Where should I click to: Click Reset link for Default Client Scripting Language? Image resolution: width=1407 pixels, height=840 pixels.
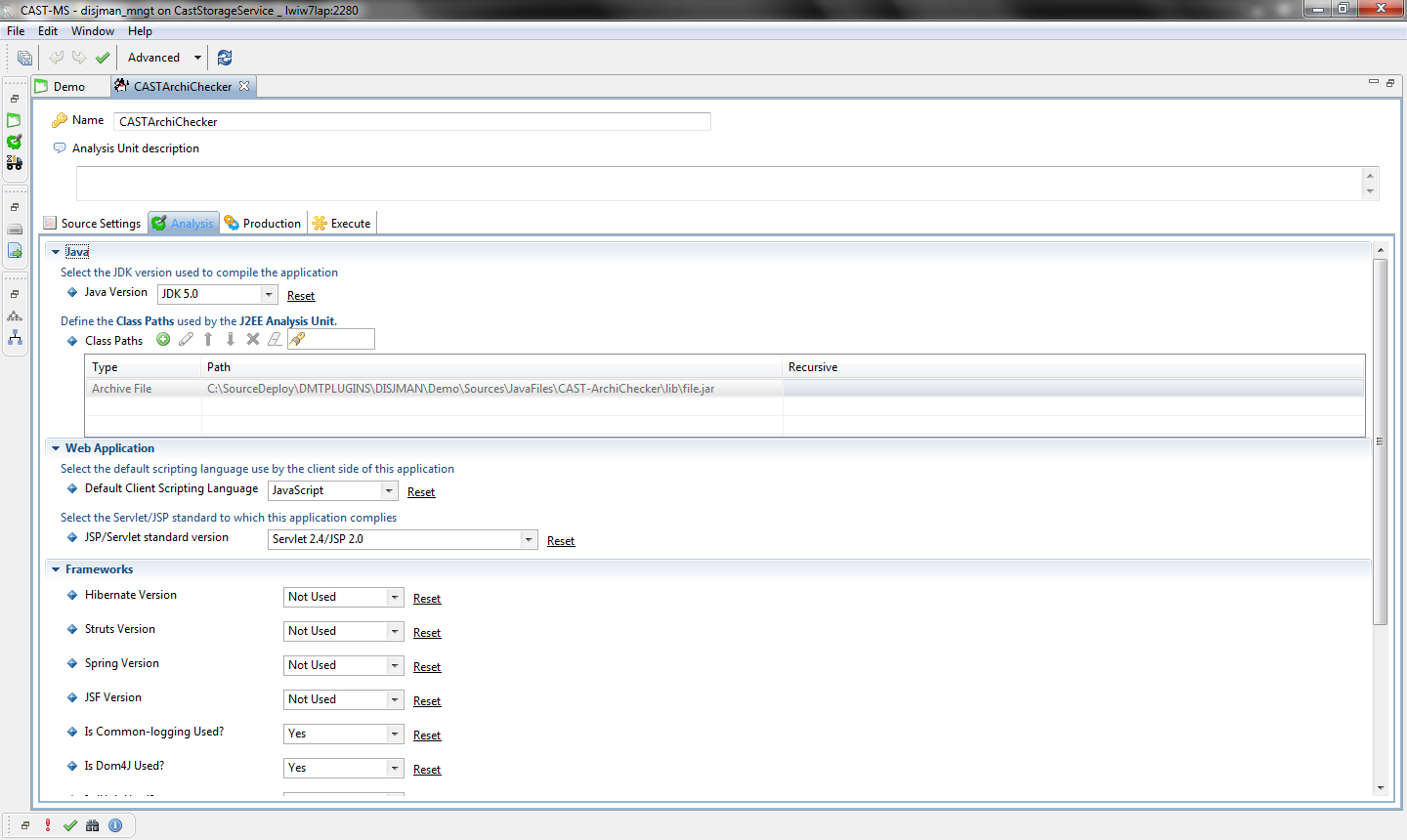tap(421, 492)
